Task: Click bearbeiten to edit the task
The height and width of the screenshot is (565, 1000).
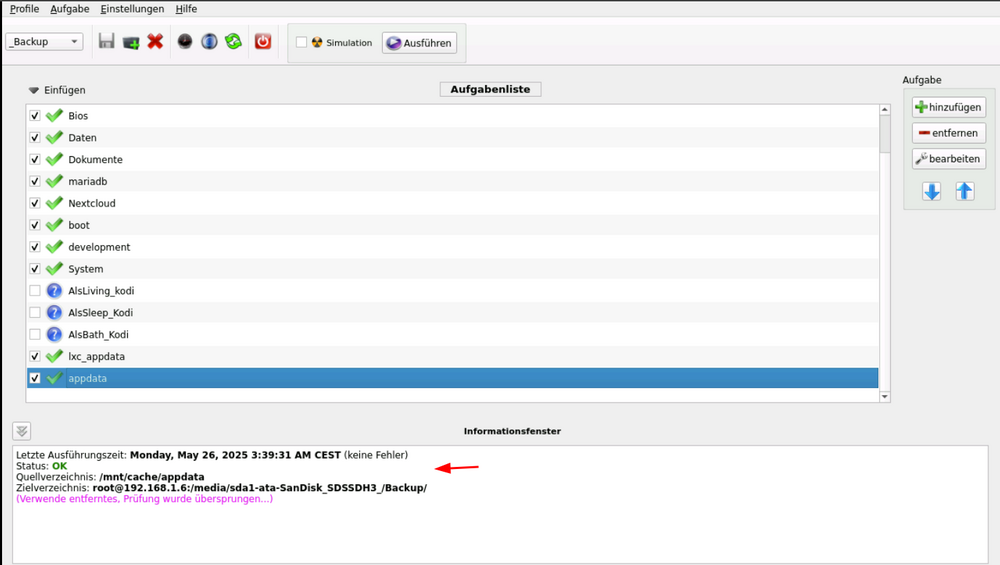Action: 949,159
